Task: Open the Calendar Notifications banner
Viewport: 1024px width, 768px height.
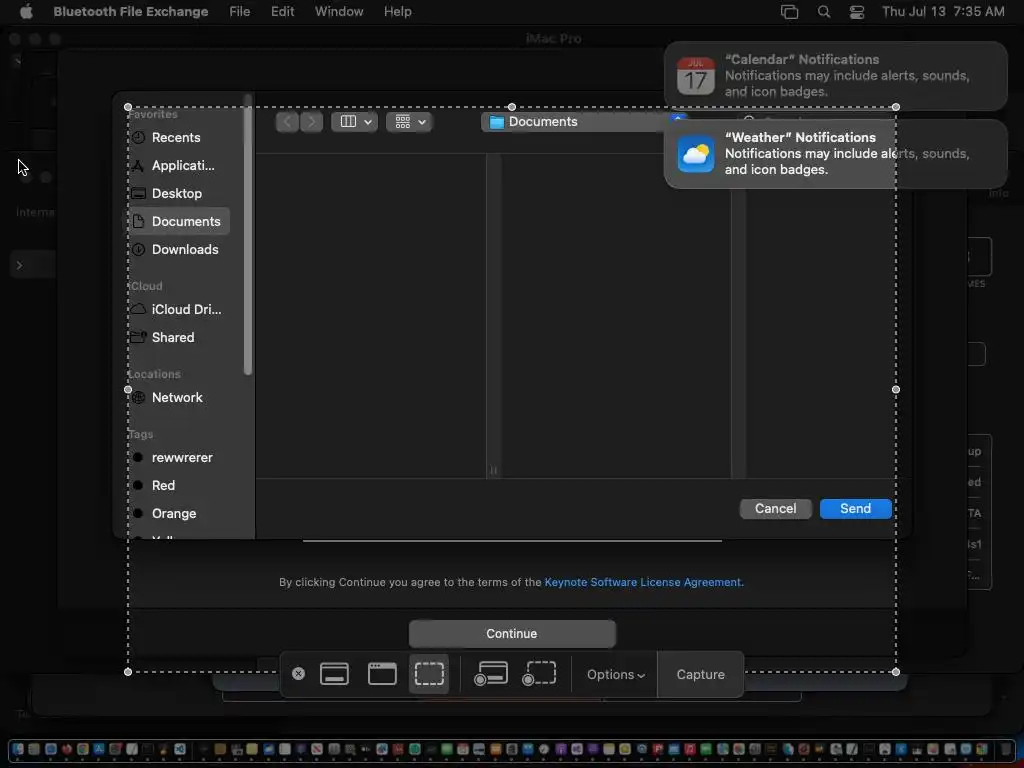Action: (836, 76)
